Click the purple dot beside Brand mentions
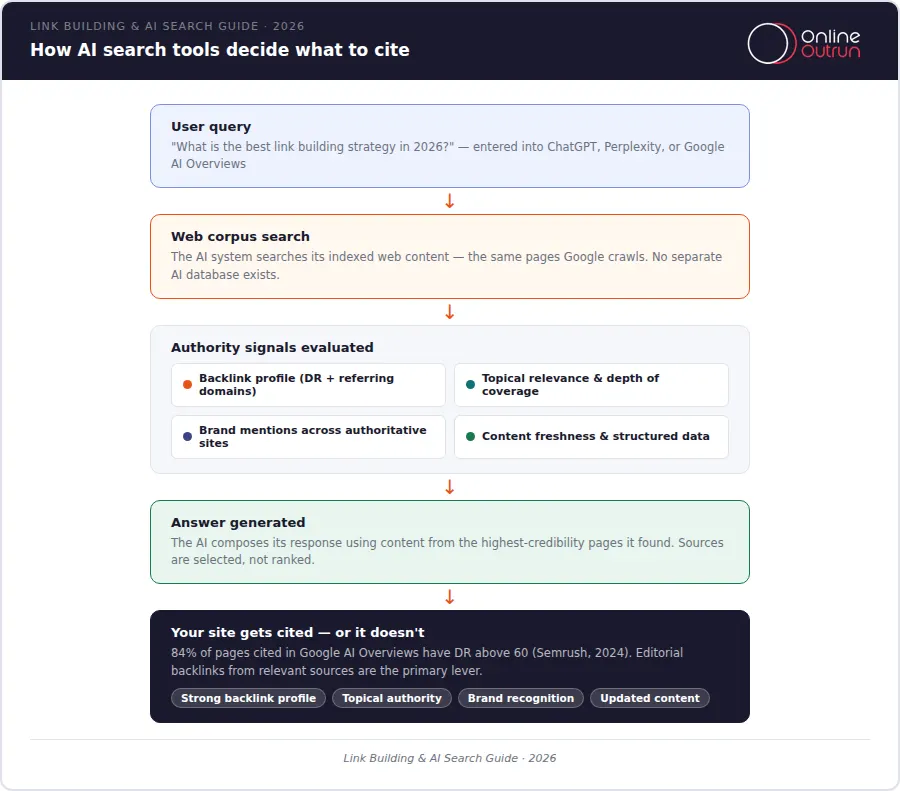900x791 pixels. 187,437
